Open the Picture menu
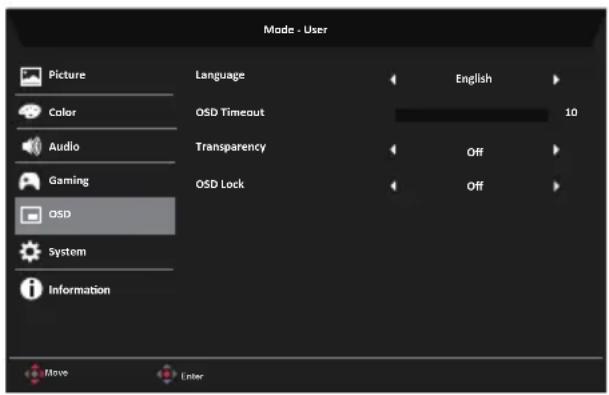 coord(94,76)
